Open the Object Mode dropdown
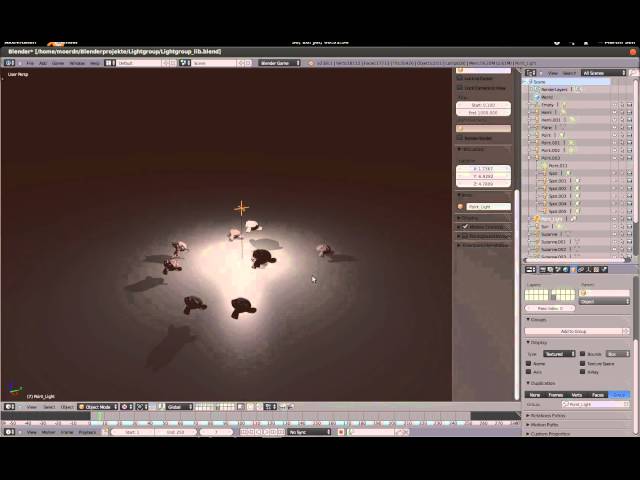 98,407
